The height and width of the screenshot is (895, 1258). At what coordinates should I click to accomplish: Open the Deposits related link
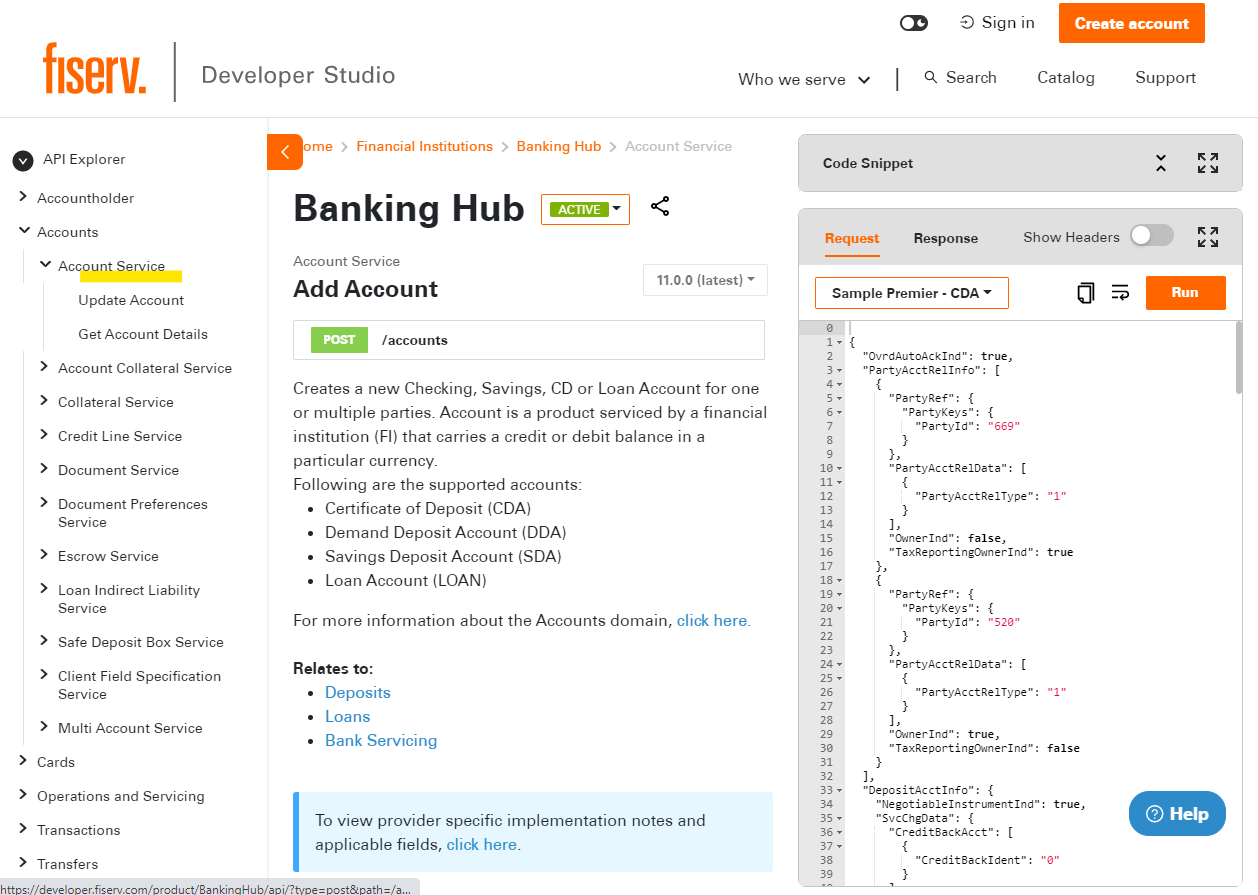[358, 692]
